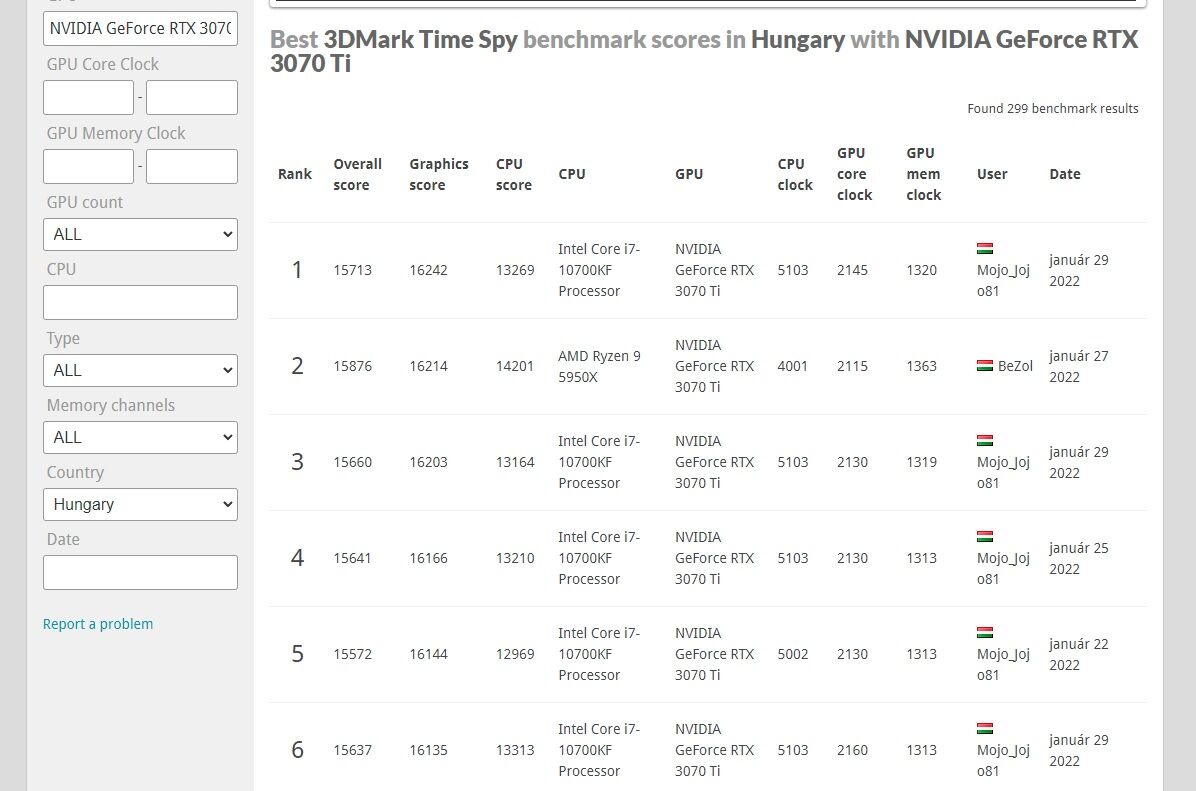Click the Rank column header
1196x791 pixels.
pyautogui.click(x=294, y=174)
